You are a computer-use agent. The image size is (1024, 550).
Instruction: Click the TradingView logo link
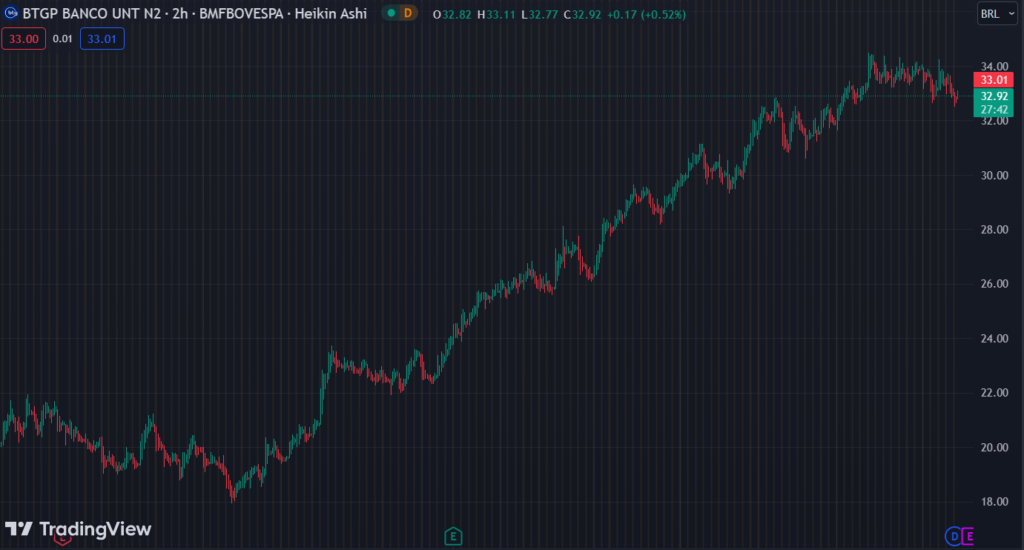78,529
